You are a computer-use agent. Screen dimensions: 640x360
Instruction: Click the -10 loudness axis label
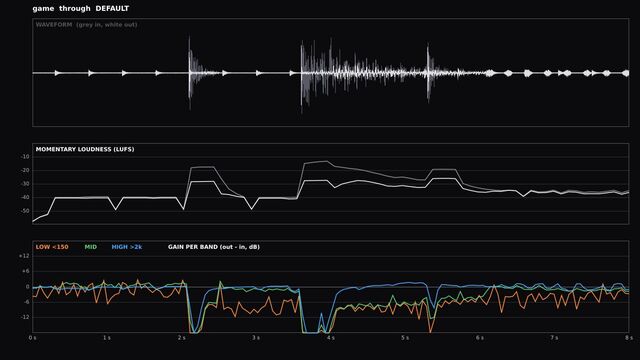pyautogui.click(x=25, y=157)
